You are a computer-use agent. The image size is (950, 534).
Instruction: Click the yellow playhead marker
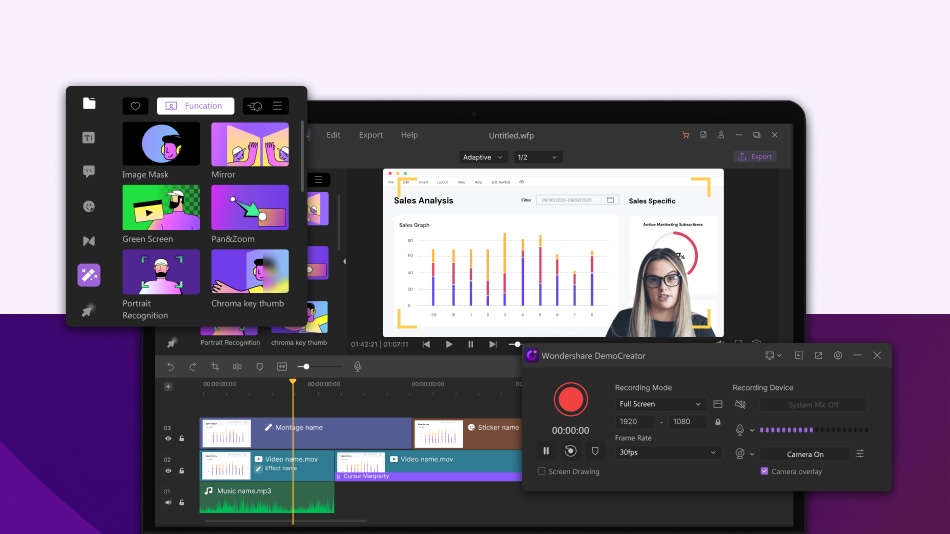pos(293,381)
